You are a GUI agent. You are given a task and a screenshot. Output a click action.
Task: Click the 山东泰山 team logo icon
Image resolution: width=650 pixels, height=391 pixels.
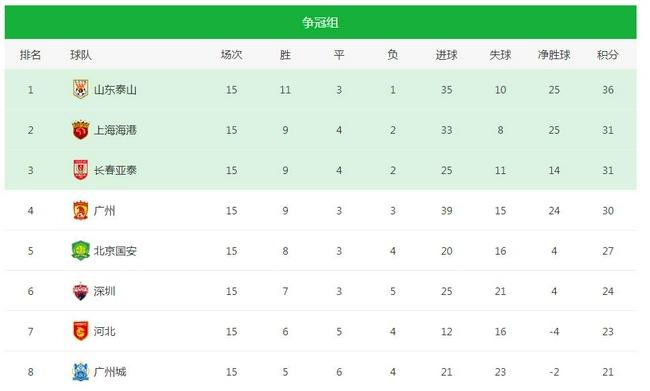80,89
